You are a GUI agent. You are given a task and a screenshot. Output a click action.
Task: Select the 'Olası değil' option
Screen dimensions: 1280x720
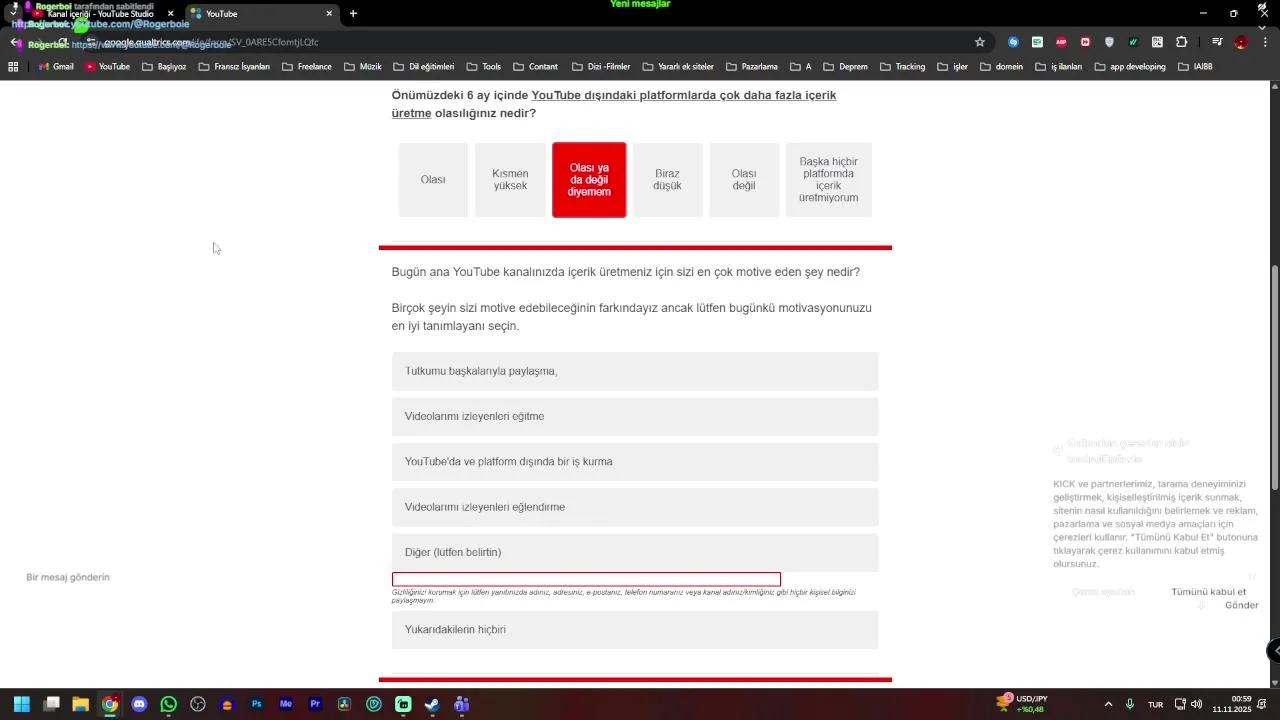[744, 180]
